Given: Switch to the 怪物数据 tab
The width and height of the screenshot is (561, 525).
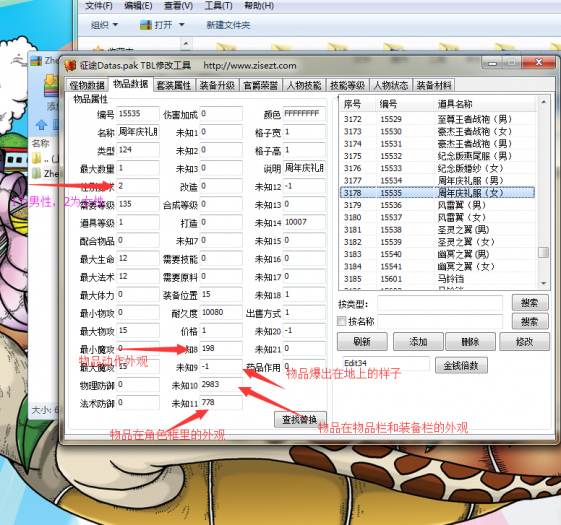Looking at the screenshot, I should (87, 86).
